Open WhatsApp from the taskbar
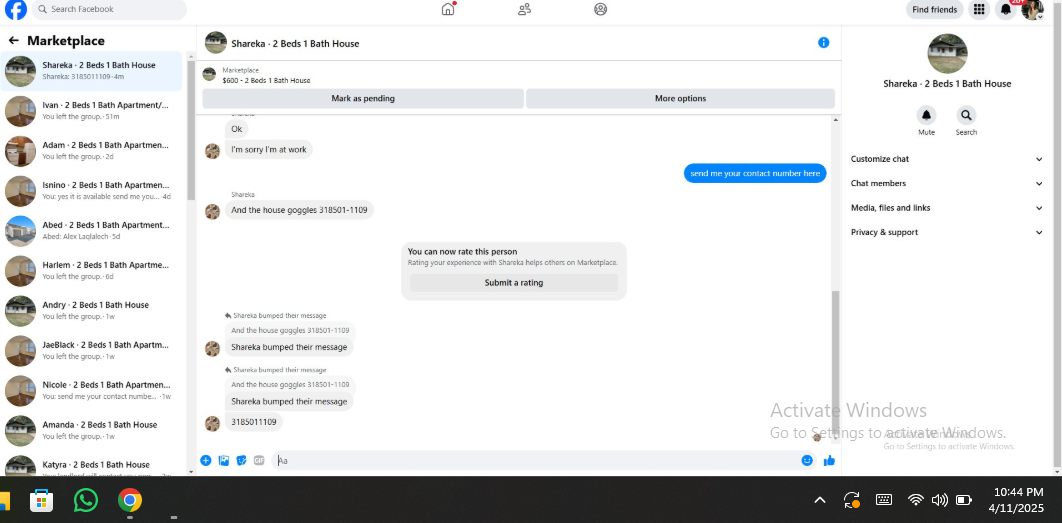The image size is (1062, 523). [x=86, y=501]
